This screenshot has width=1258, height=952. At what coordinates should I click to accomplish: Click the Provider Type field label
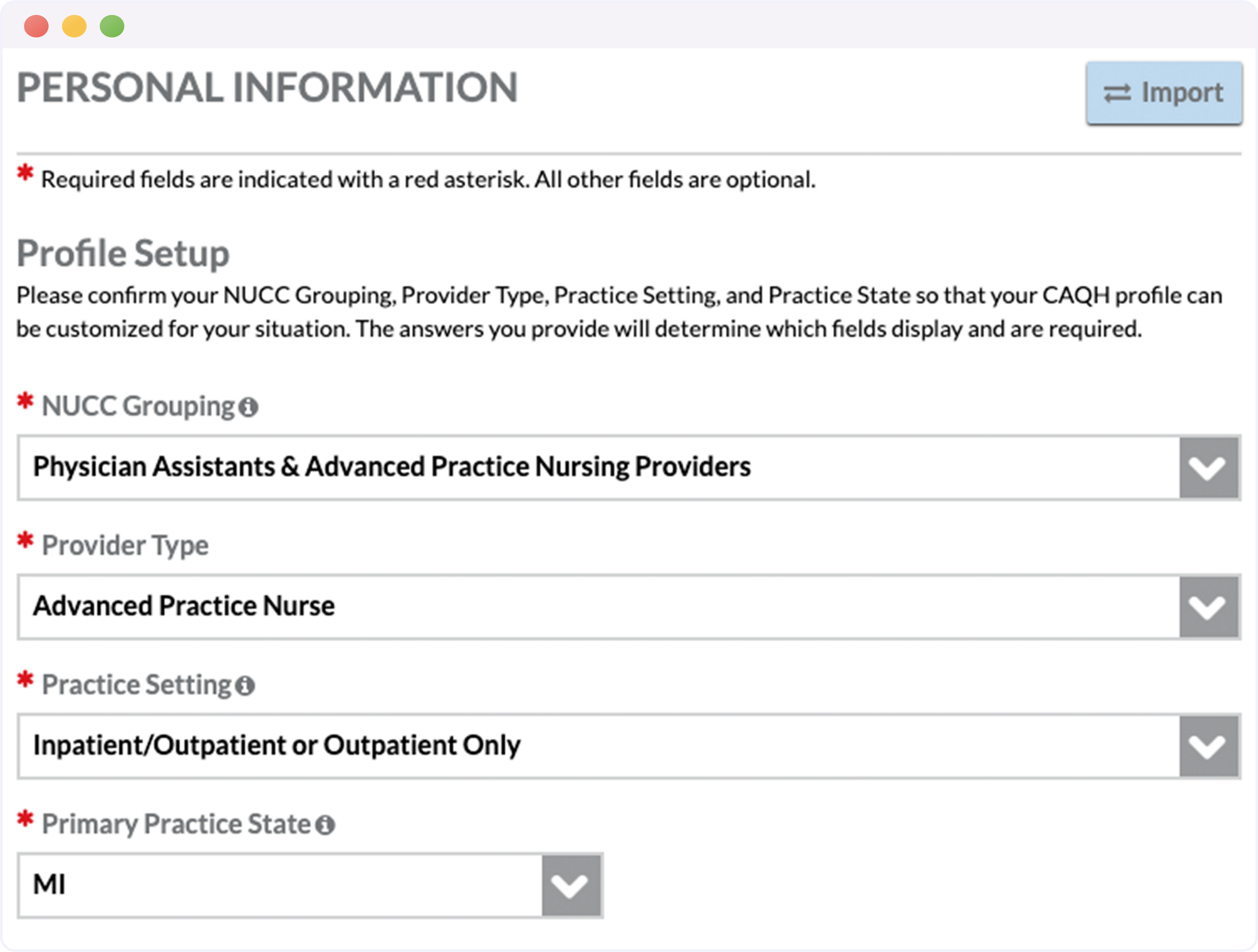coord(125,546)
